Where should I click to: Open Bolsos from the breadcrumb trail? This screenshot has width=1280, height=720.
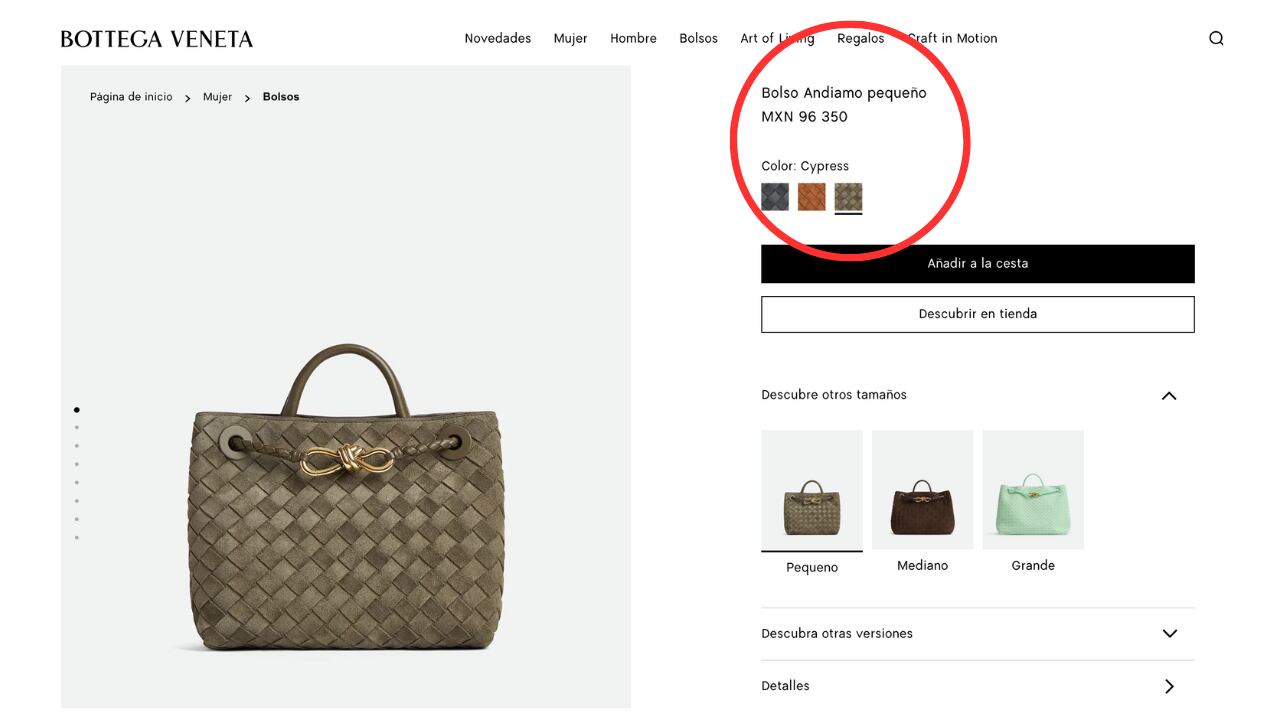tap(280, 96)
